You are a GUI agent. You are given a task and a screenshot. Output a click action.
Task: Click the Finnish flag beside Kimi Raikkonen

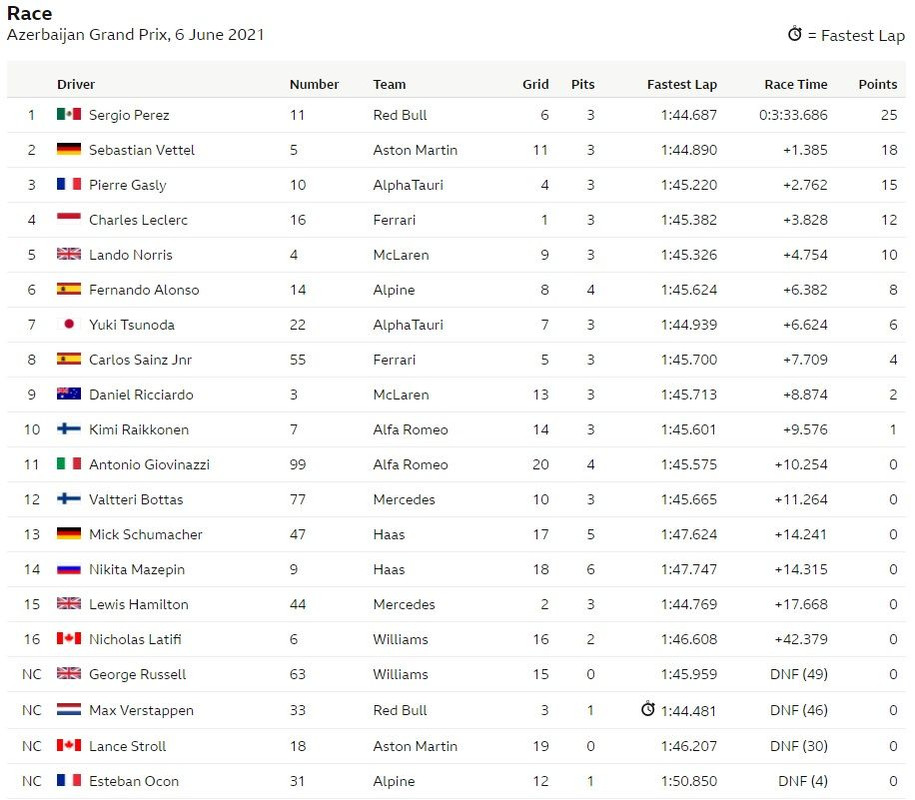pyautogui.click(x=69, y=429)
